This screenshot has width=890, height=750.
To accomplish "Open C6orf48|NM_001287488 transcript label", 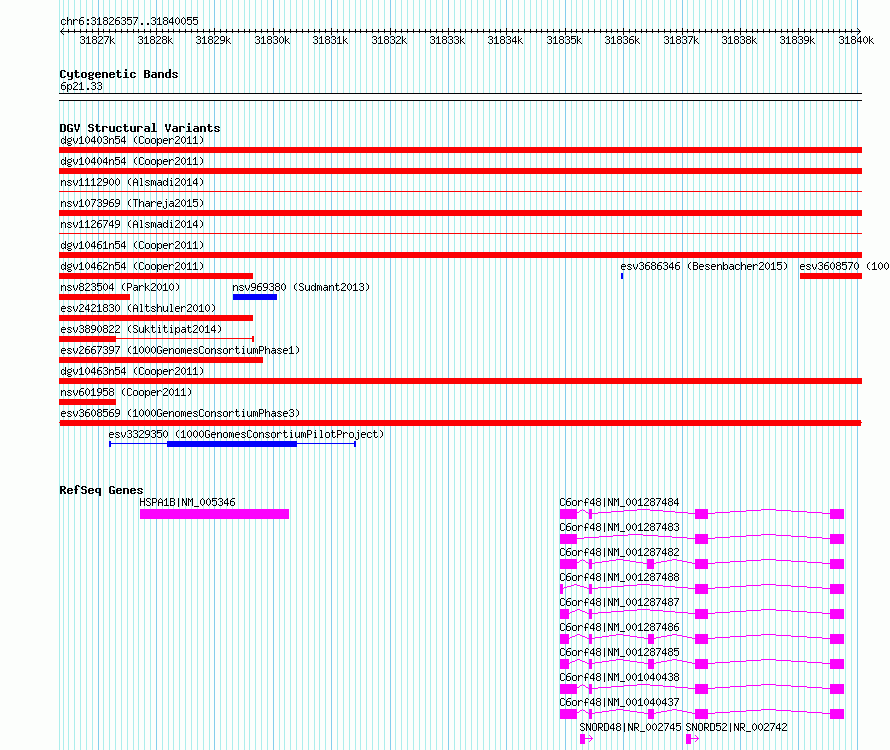I will [619, 577].
